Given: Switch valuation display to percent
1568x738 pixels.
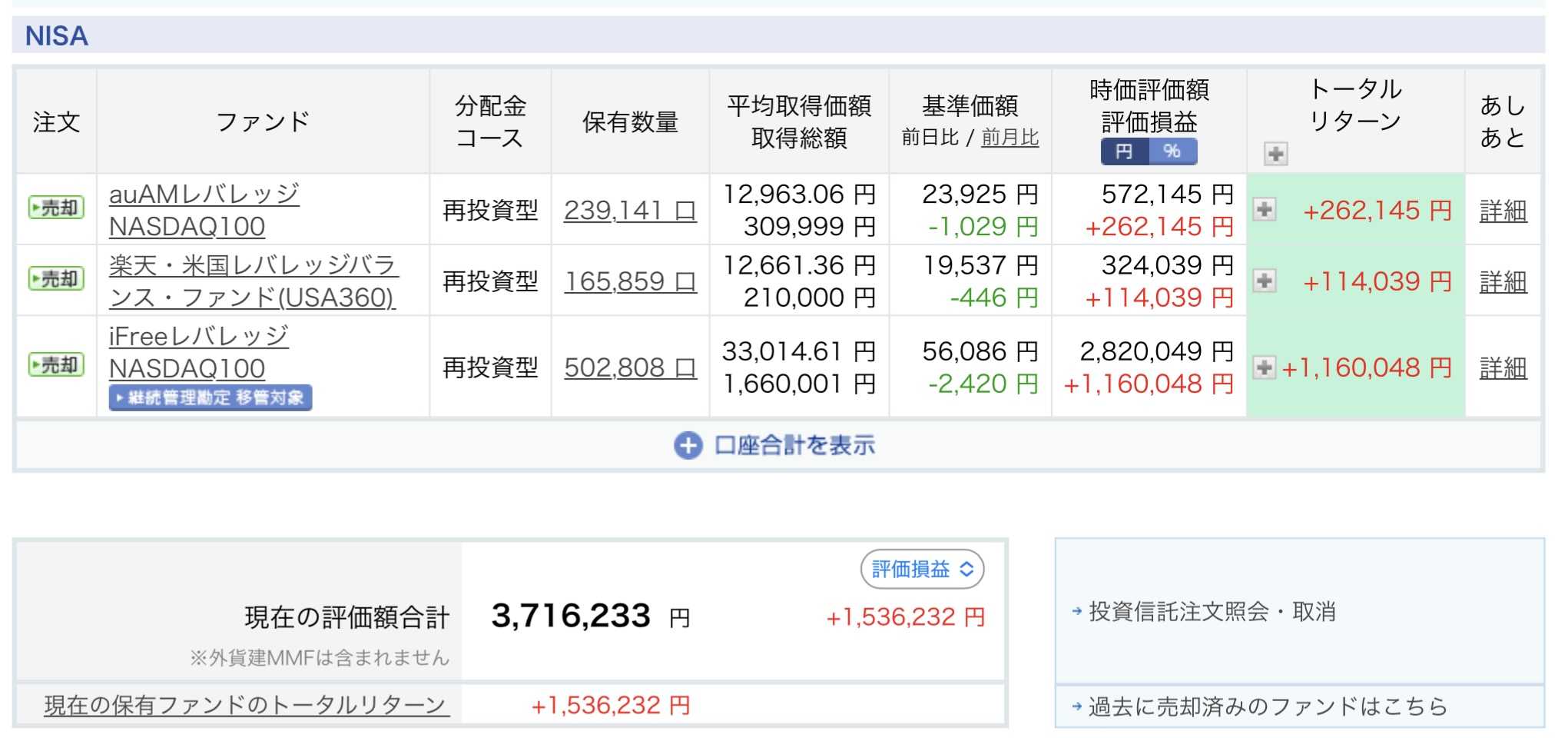Looking at the screenshot, I should tap(1172, 151).
